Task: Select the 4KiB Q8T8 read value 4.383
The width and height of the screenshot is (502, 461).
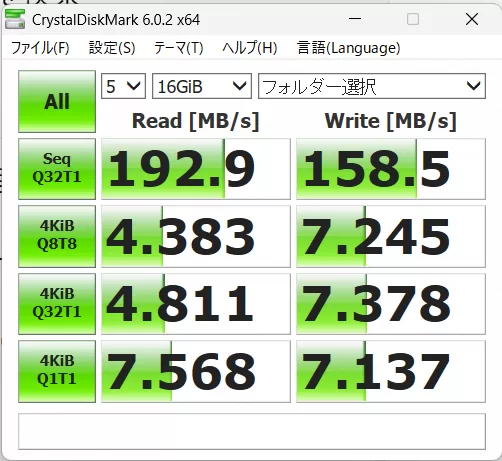Action: click(196, 236)
